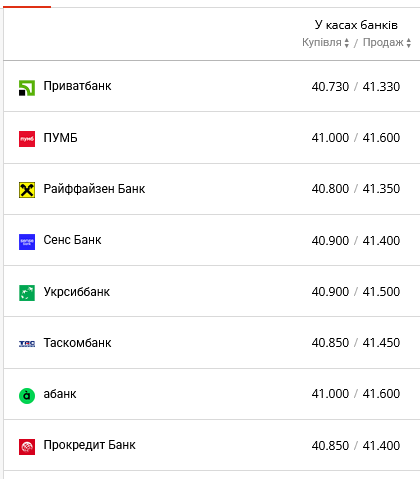Click the Приватбанк green logo icon
The width and height of the screenshot is (420, 479).
tap(27, 88)
